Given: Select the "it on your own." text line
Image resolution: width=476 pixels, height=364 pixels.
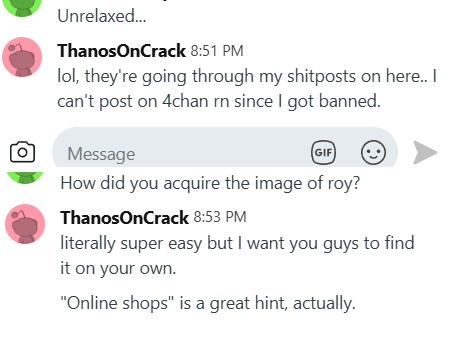Looking at the screenshot, I should click(118, 268).
